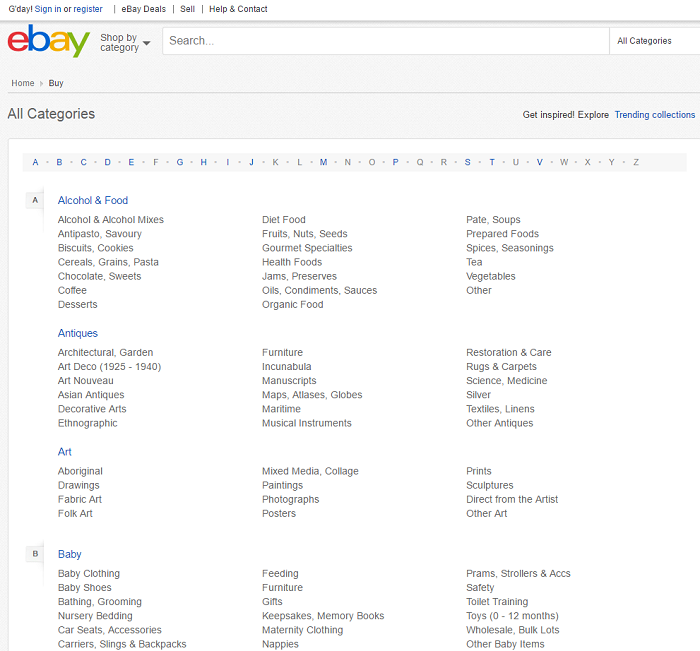Focus the Search input field
The image size is (700, 651).
pyautogui.click(x=385, y=41)
